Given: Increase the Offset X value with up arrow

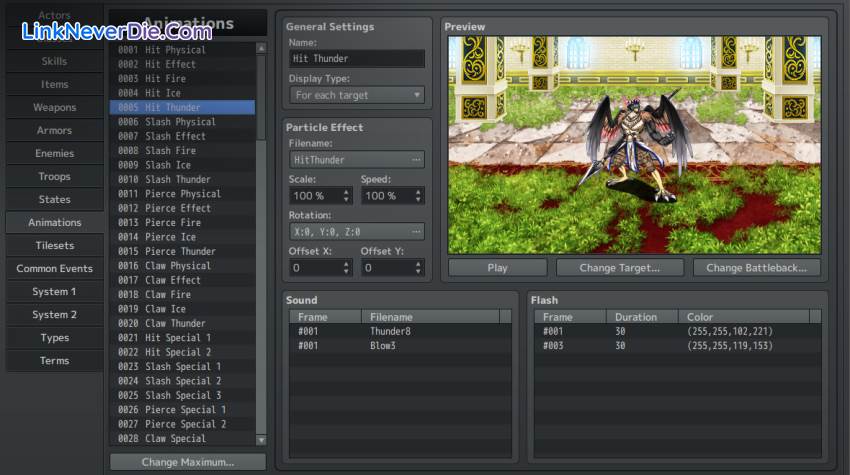Looking at the screenshot, I should (x=347, y=264).
